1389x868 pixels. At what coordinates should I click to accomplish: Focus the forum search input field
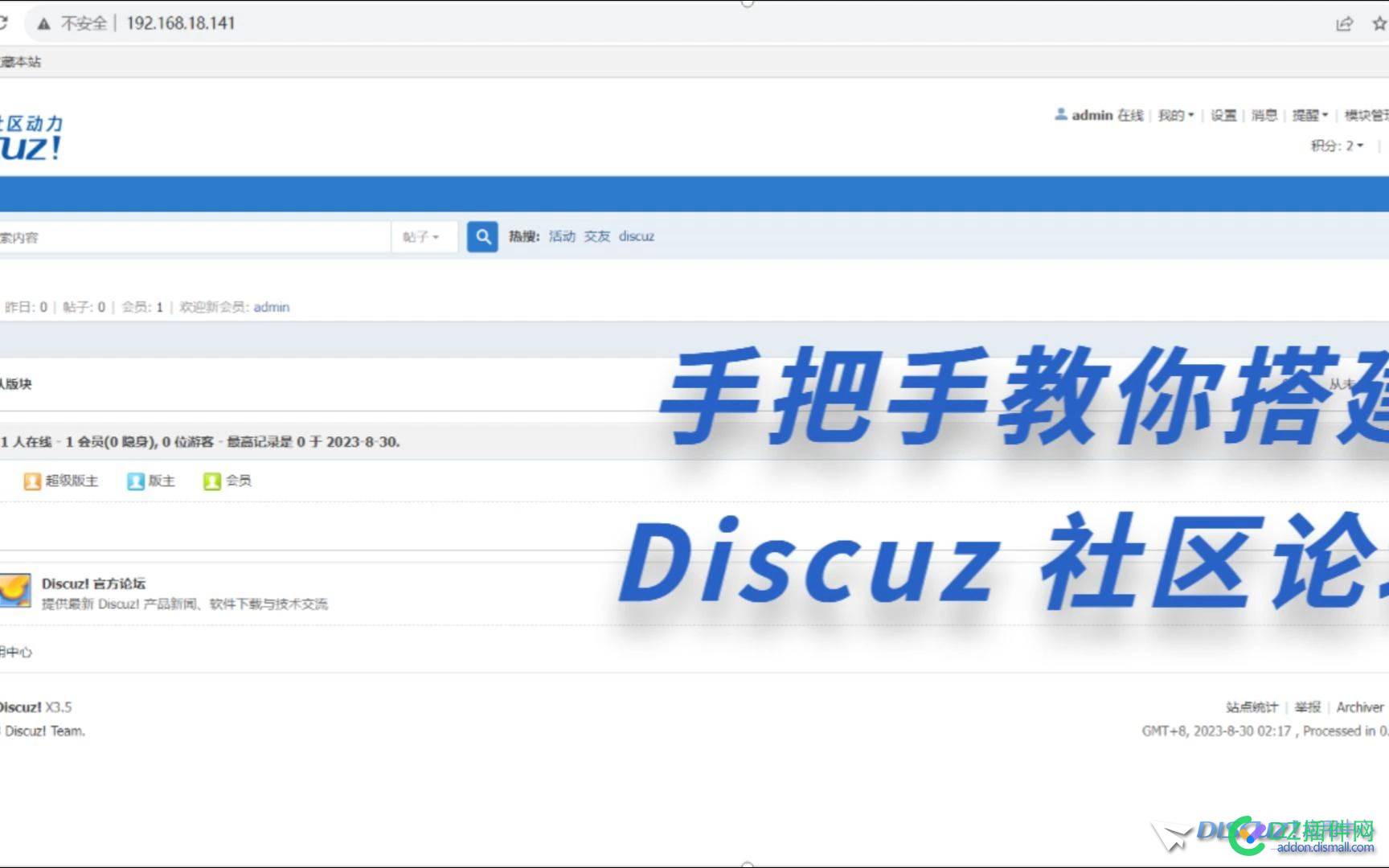point(195,237)
